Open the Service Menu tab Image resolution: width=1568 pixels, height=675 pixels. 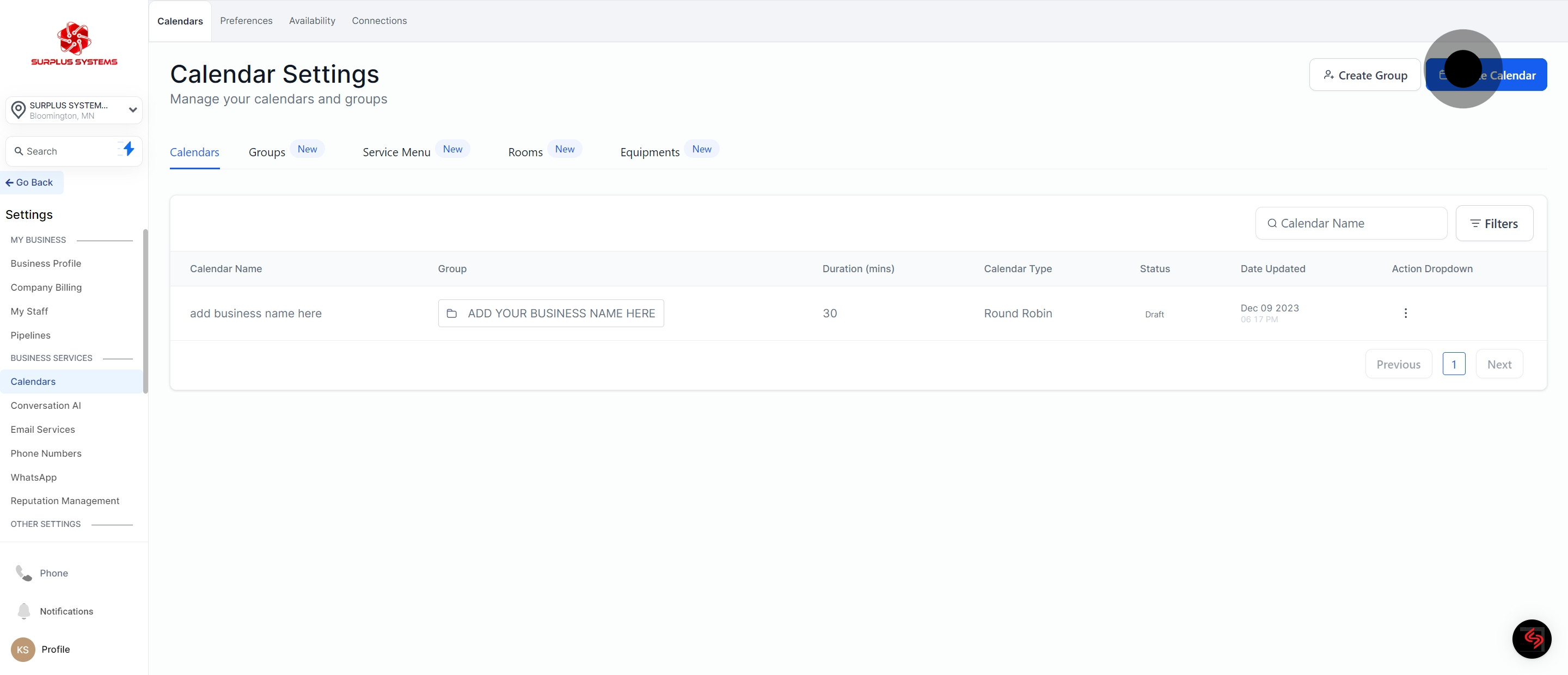pos(396,152)
